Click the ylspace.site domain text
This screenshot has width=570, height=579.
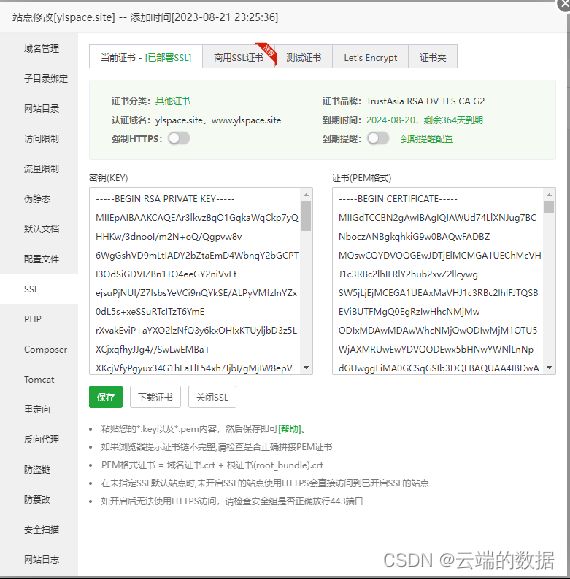coord(179,120)
